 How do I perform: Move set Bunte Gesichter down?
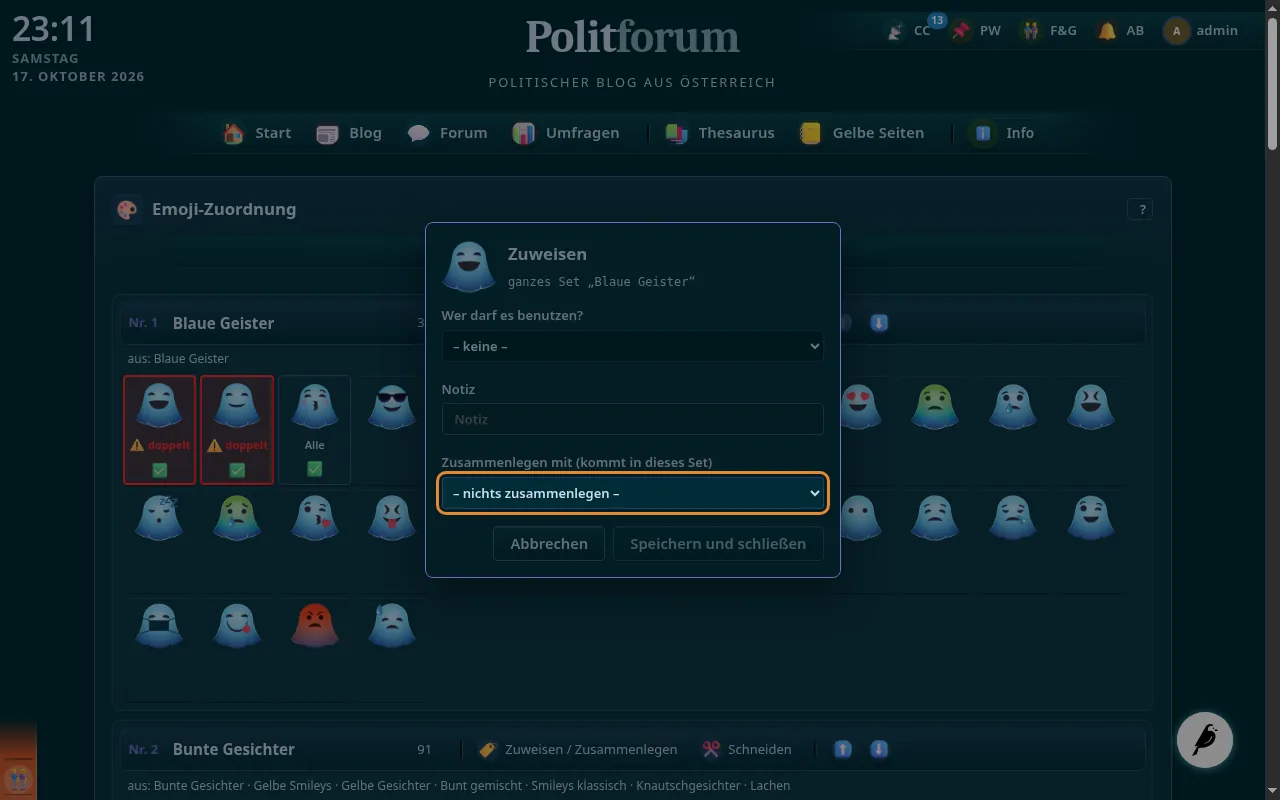pos(879,749)
